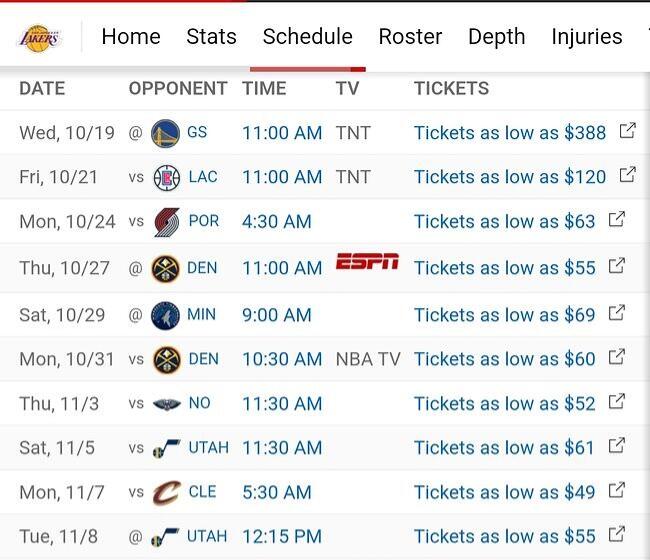
Task: Click Tickets as low as $63 link
Action: (504, 222)
